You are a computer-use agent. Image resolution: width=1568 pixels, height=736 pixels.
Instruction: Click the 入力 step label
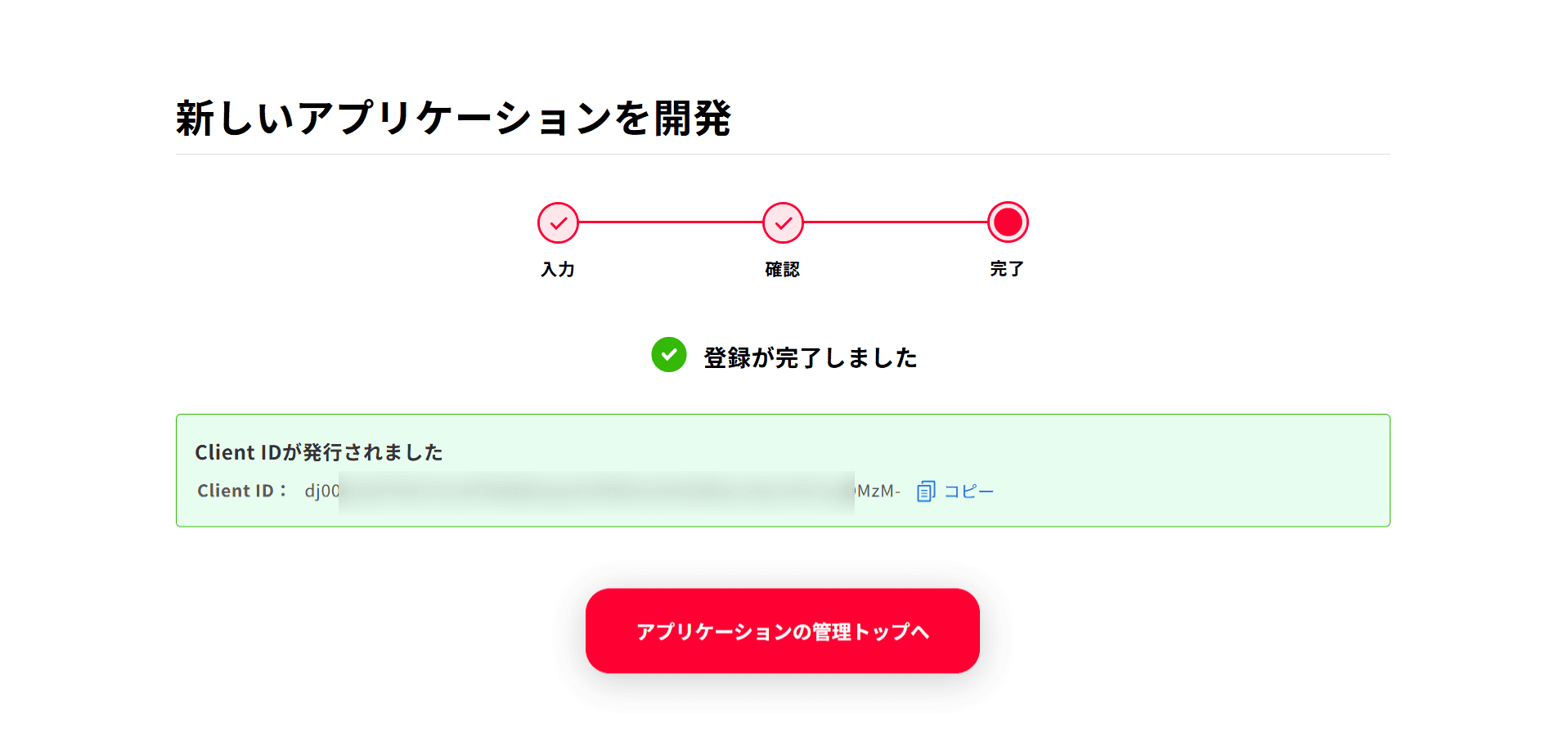pos(558,269)
